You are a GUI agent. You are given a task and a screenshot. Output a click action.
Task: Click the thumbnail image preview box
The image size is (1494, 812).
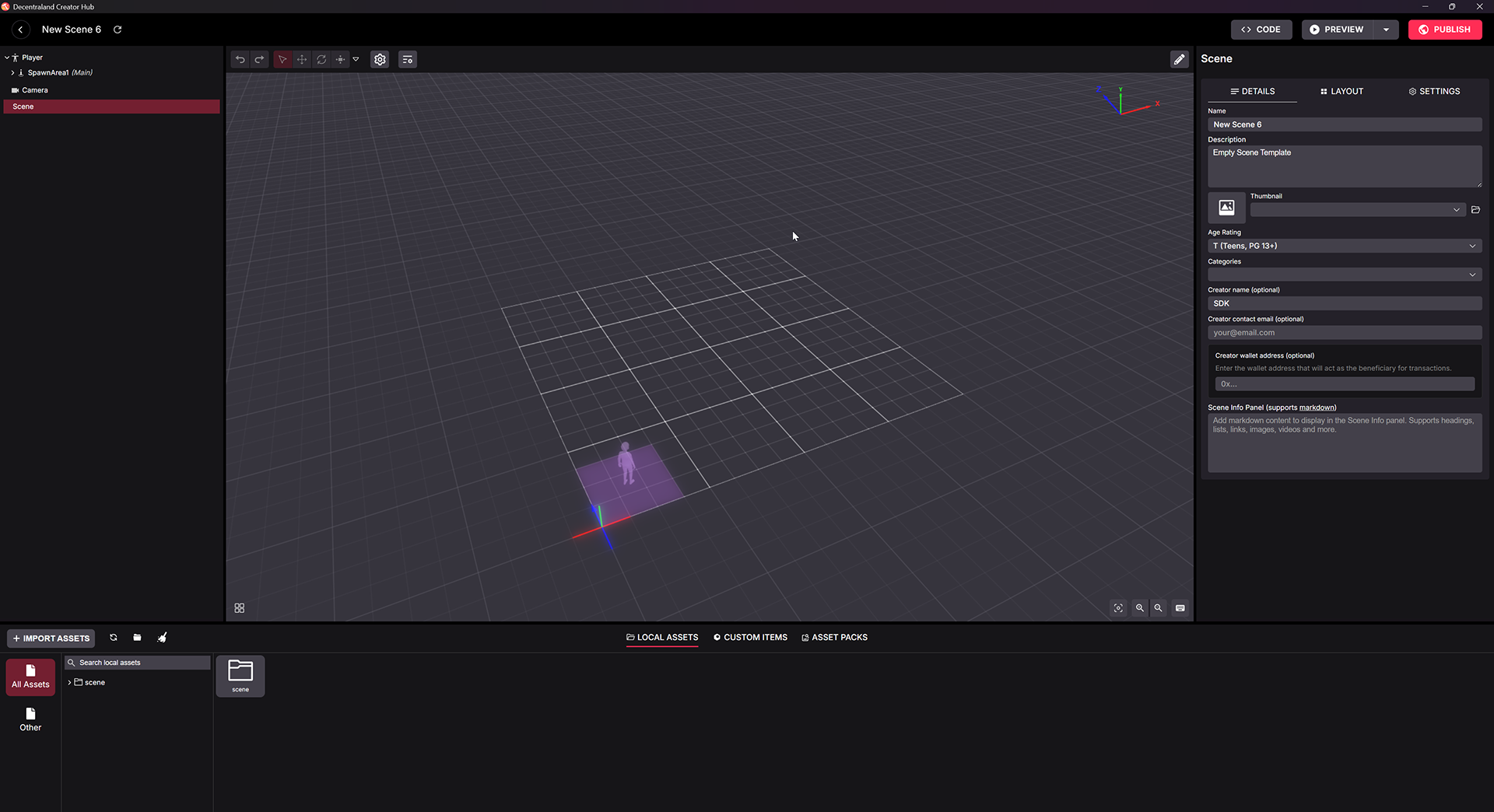pyautogui.click(x=1226, y=208)
